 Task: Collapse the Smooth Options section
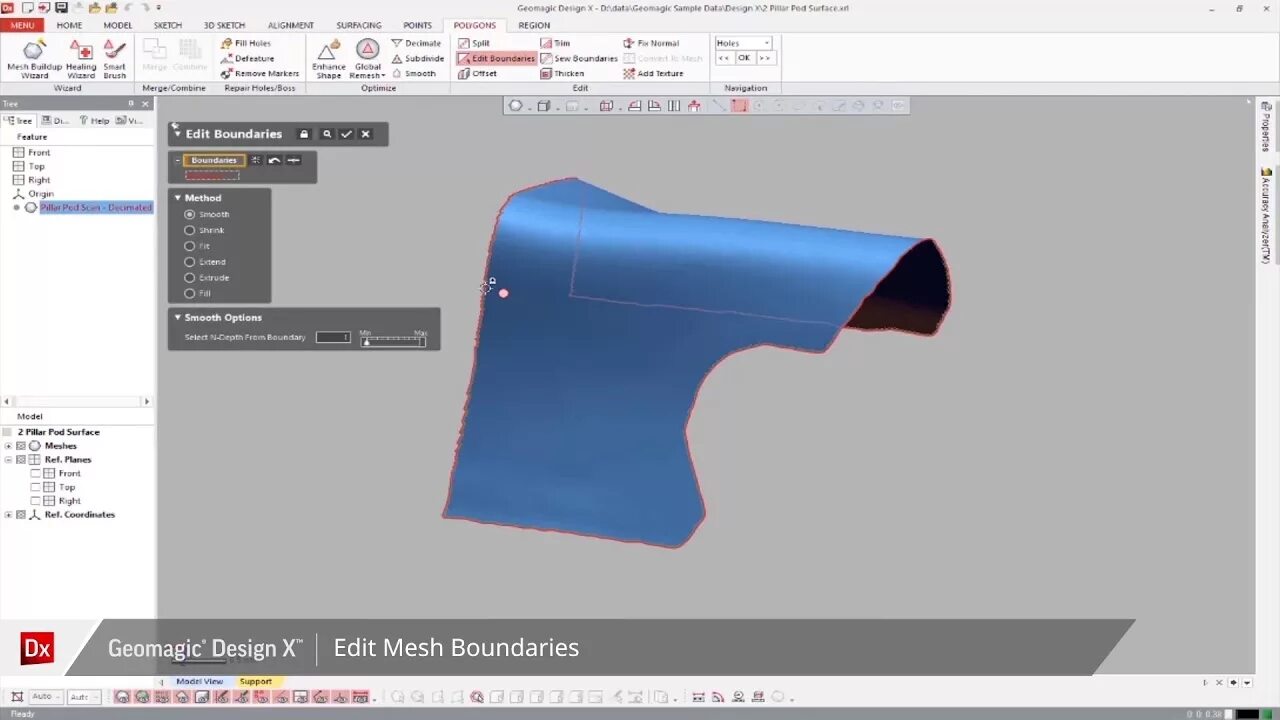click(178, 318)
